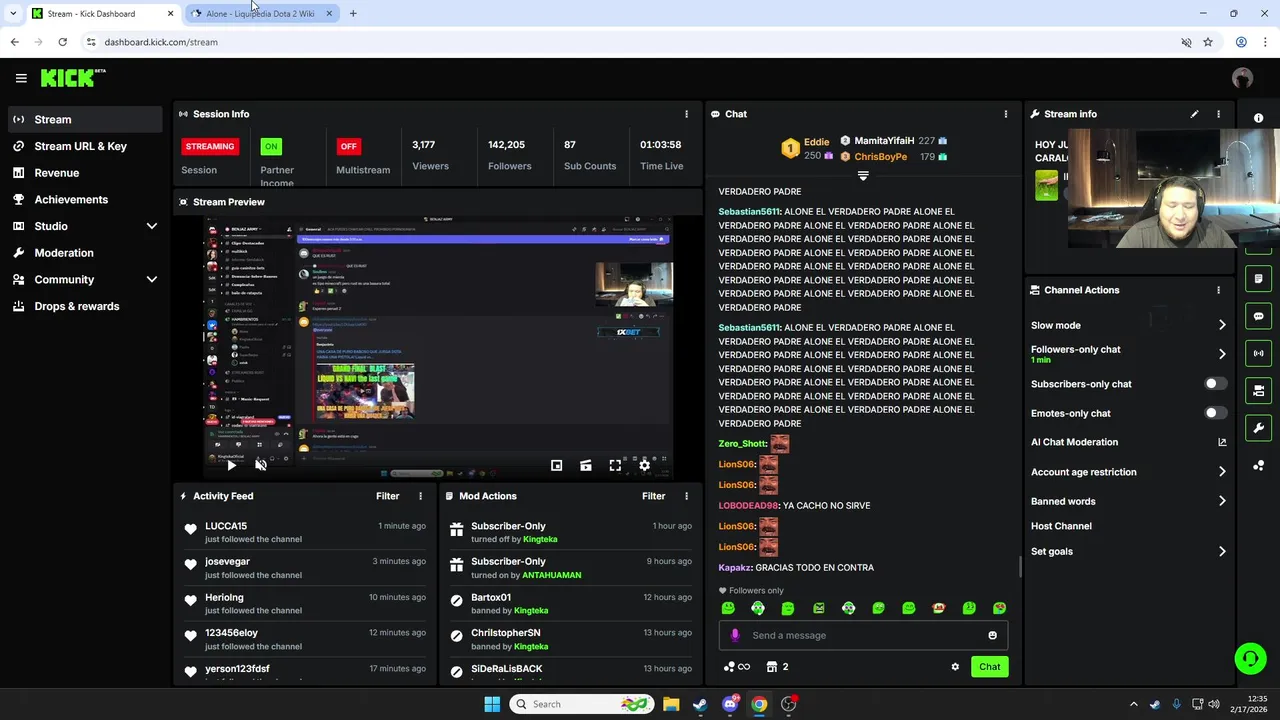
Task: Expand Banned words settings
Action: [x=1222, y=501]
